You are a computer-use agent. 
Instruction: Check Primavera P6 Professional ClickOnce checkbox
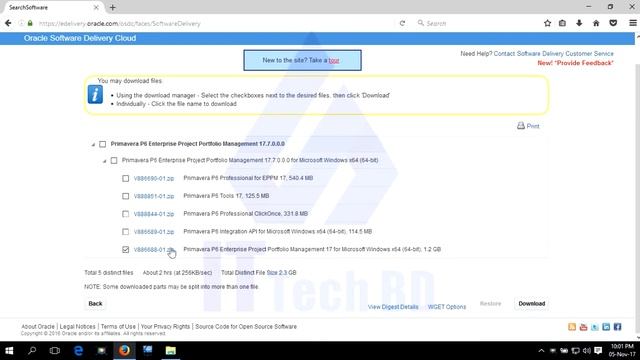125,214
